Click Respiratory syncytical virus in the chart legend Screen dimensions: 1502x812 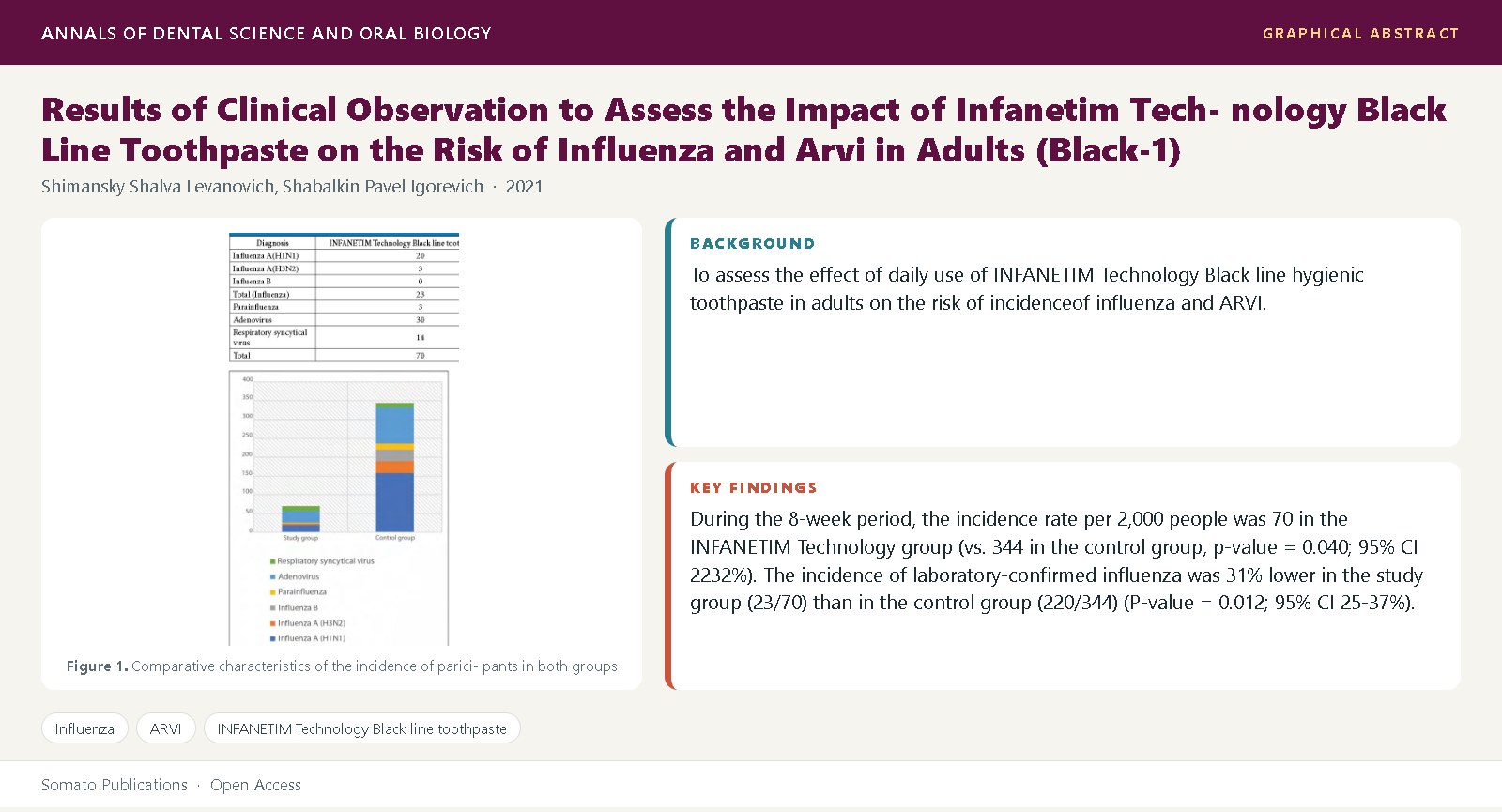(x=322, y=561)
